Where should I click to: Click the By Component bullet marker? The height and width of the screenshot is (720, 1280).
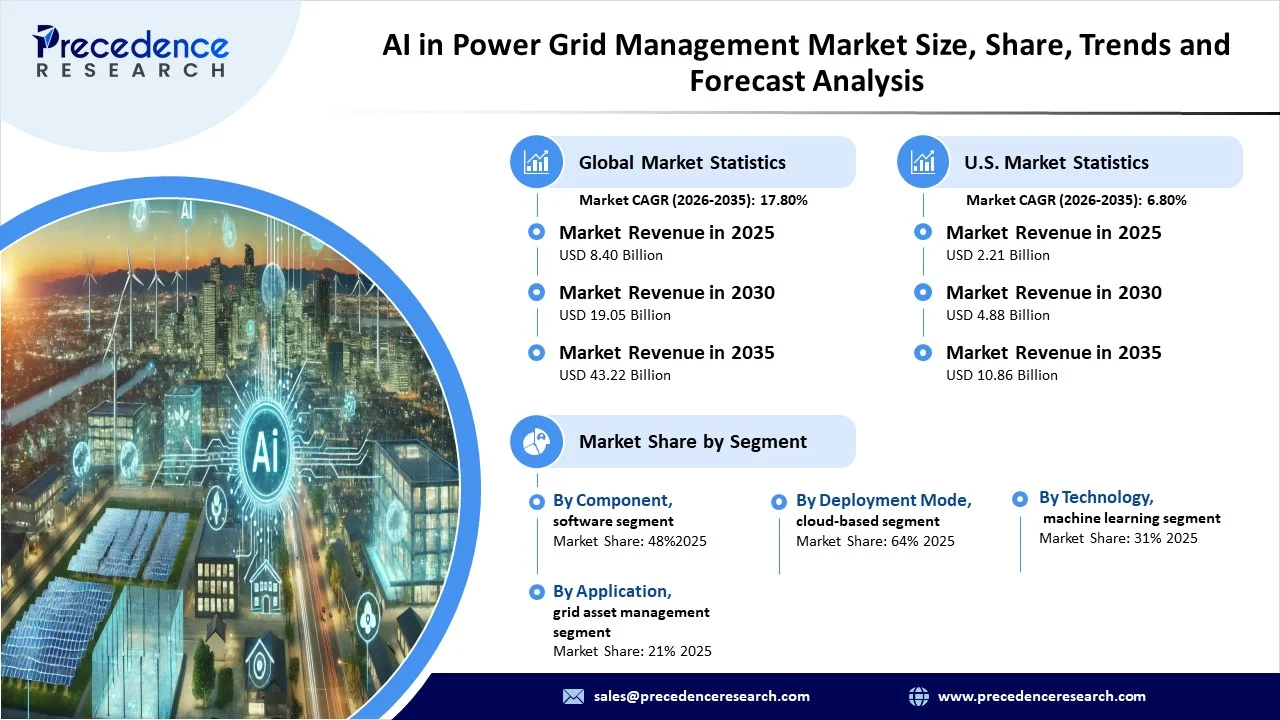537,500
